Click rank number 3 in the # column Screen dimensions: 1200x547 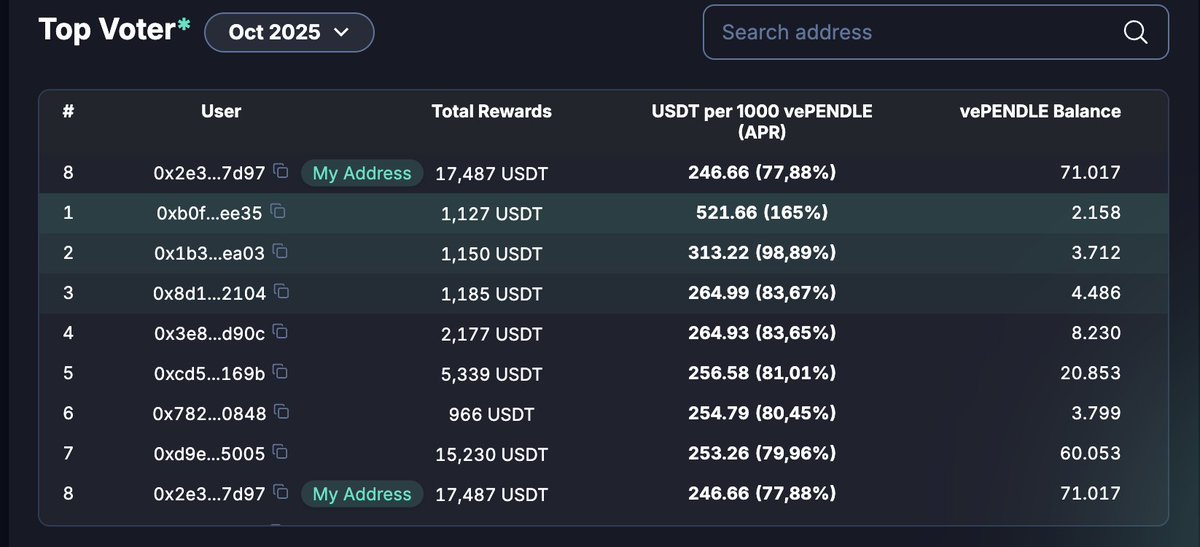click(x=68, y=293)
